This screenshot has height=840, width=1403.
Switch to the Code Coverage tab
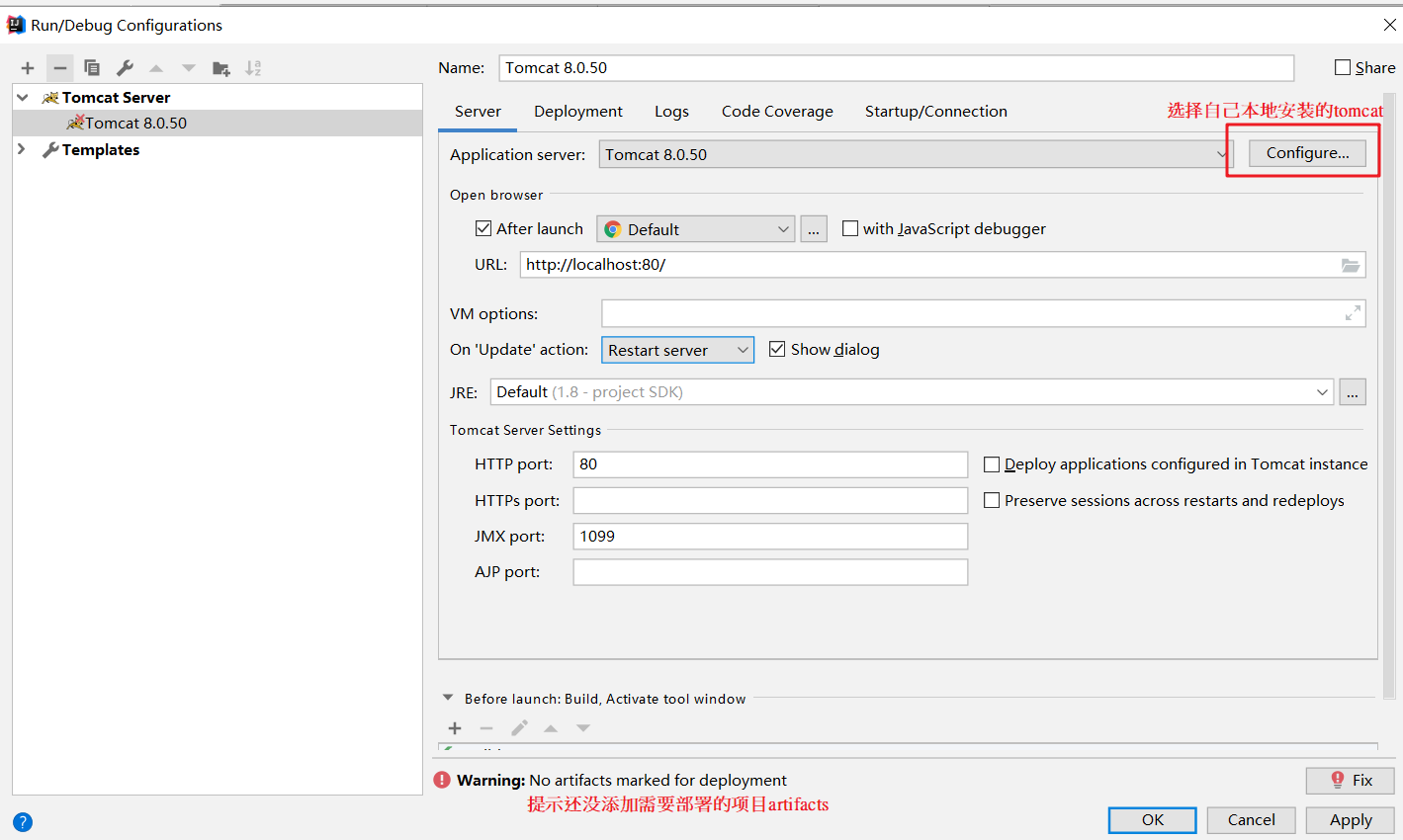(x=777, y=112)
